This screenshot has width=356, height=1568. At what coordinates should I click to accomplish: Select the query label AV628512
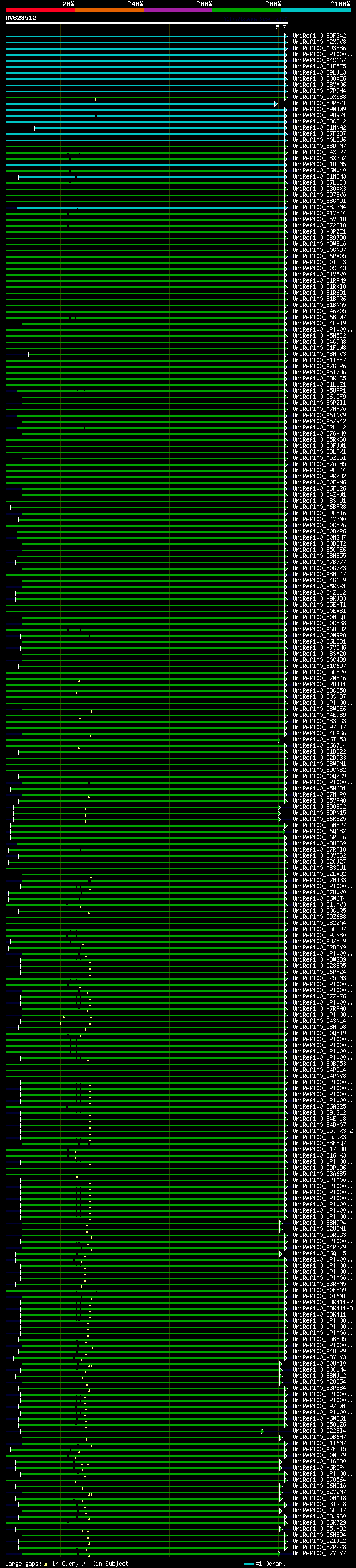(x=21, y=18)
